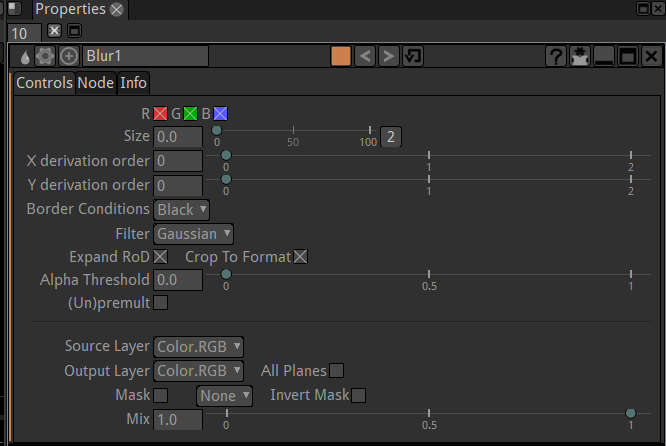Image resolution: width=666 pixels, height=446 pixels.
Task: Disable the Expand RoD checkbox
Action: pyautogui.click(x=160, y=257)
